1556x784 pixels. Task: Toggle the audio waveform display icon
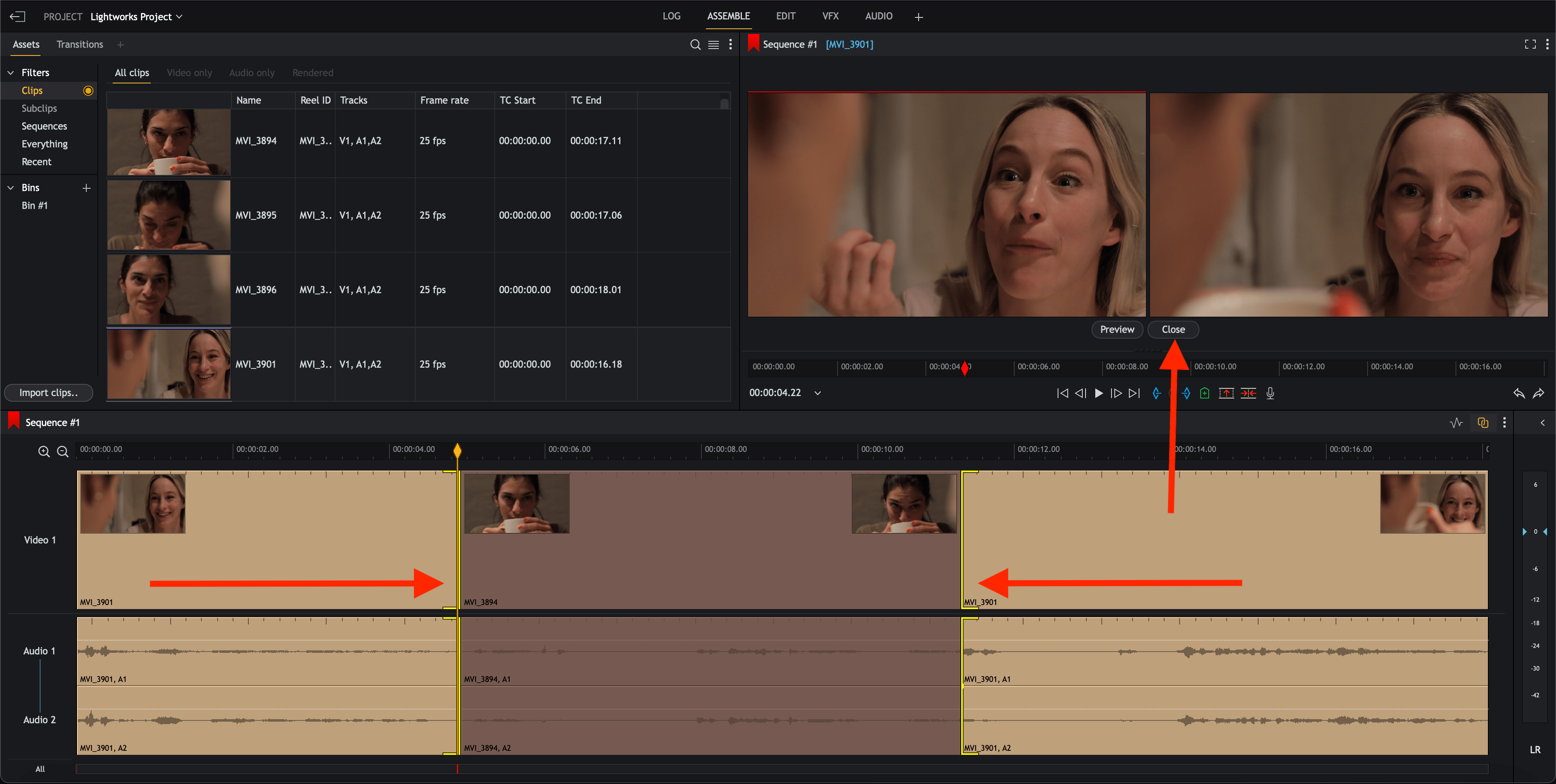1456,422
